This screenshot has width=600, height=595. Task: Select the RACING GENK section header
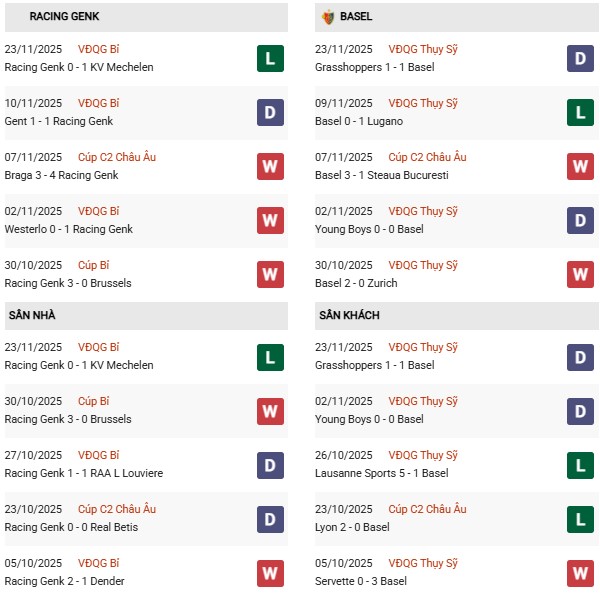[64, 17]
